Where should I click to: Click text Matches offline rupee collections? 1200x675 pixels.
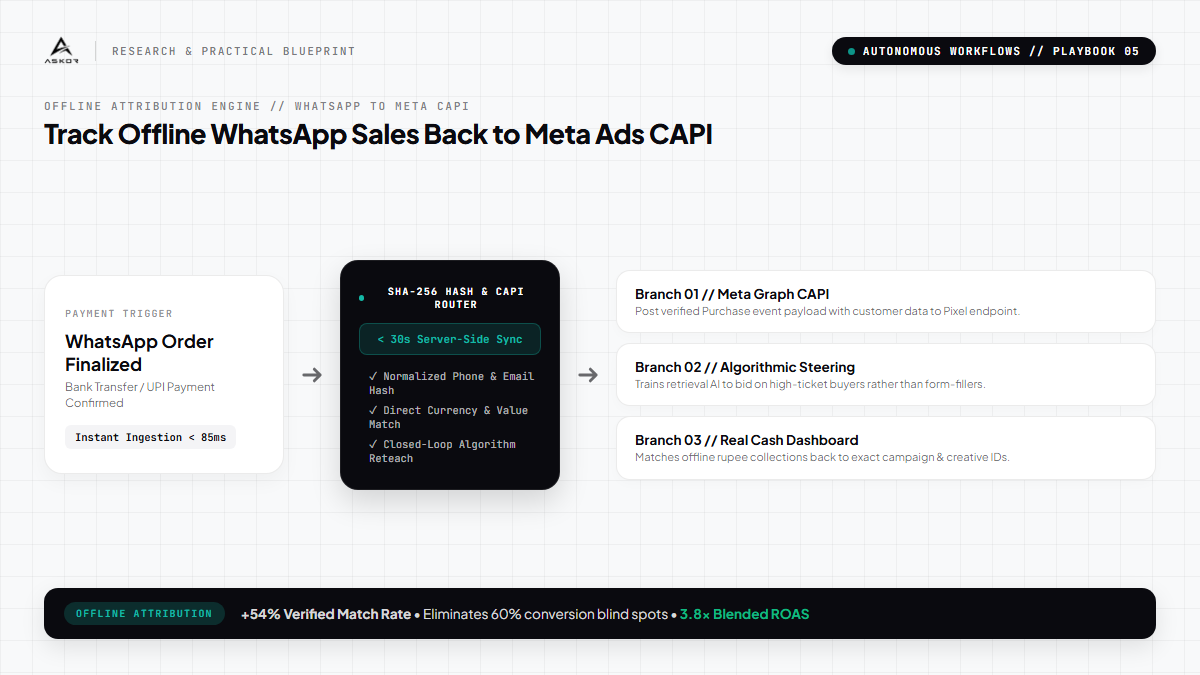click(822, 457)
